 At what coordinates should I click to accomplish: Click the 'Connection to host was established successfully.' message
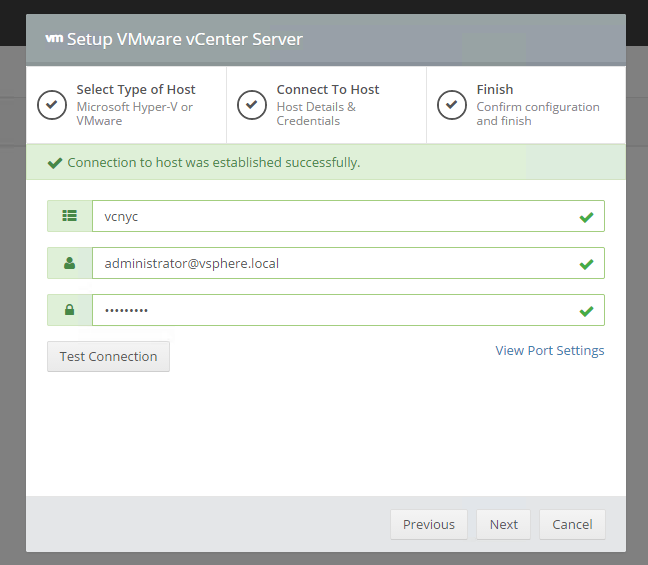(x=214, y=162)
